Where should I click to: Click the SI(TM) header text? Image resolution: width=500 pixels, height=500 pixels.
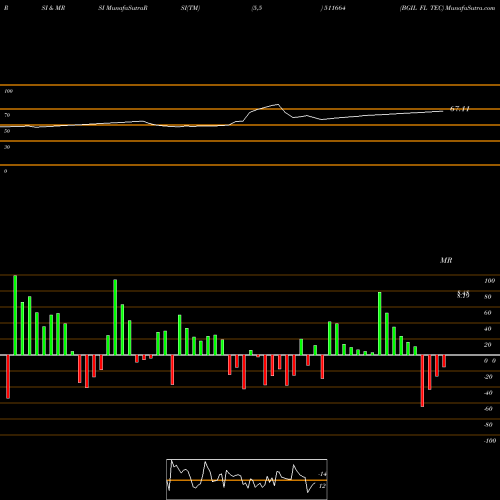(190, 8)
